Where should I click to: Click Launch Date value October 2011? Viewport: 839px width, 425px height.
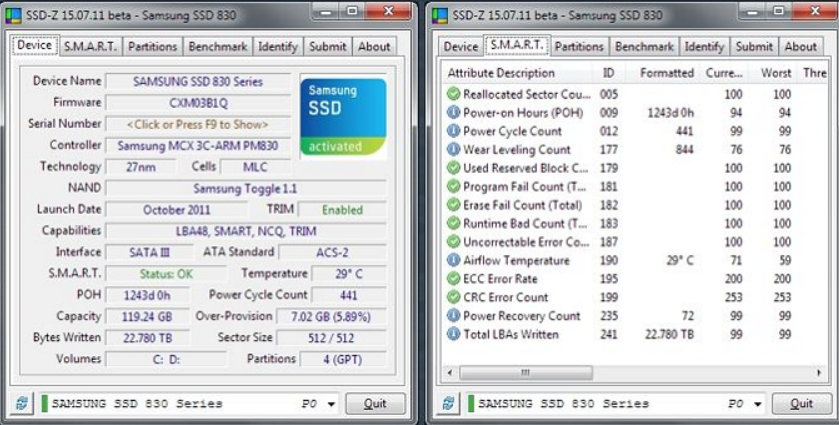pos(177,210)
